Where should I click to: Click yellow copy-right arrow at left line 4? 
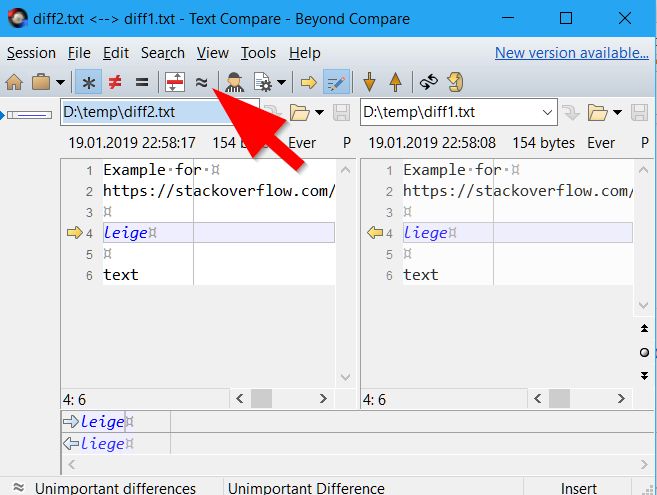pos(75,232)
